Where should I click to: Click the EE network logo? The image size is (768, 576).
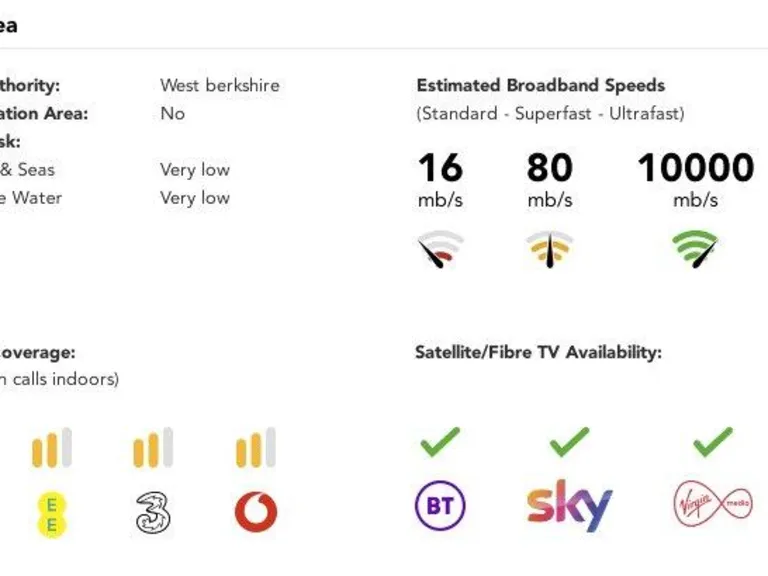[51, 513]
